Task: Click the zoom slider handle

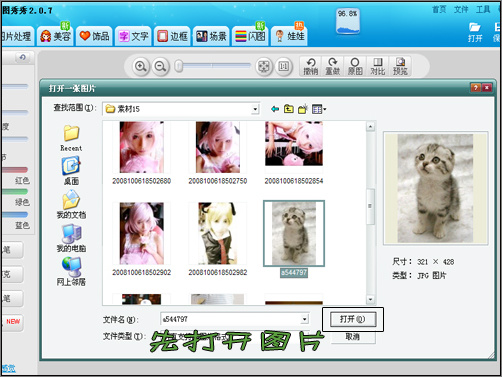Action: coord(179,66)
